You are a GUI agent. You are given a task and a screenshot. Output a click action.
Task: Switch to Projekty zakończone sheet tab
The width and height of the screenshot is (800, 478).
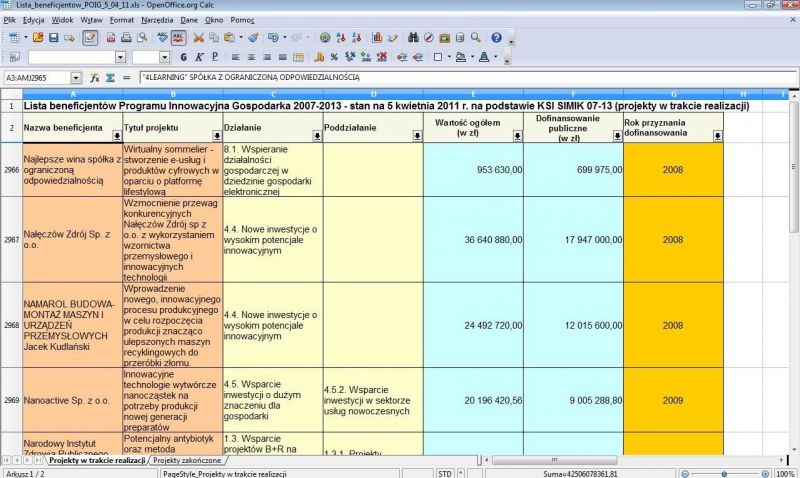pyautogui.click(x=187, y=460)
